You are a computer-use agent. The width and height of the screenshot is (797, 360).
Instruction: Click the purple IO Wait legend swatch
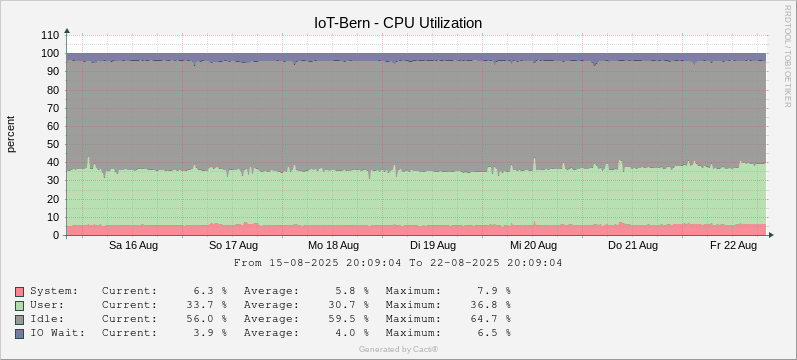20,334
